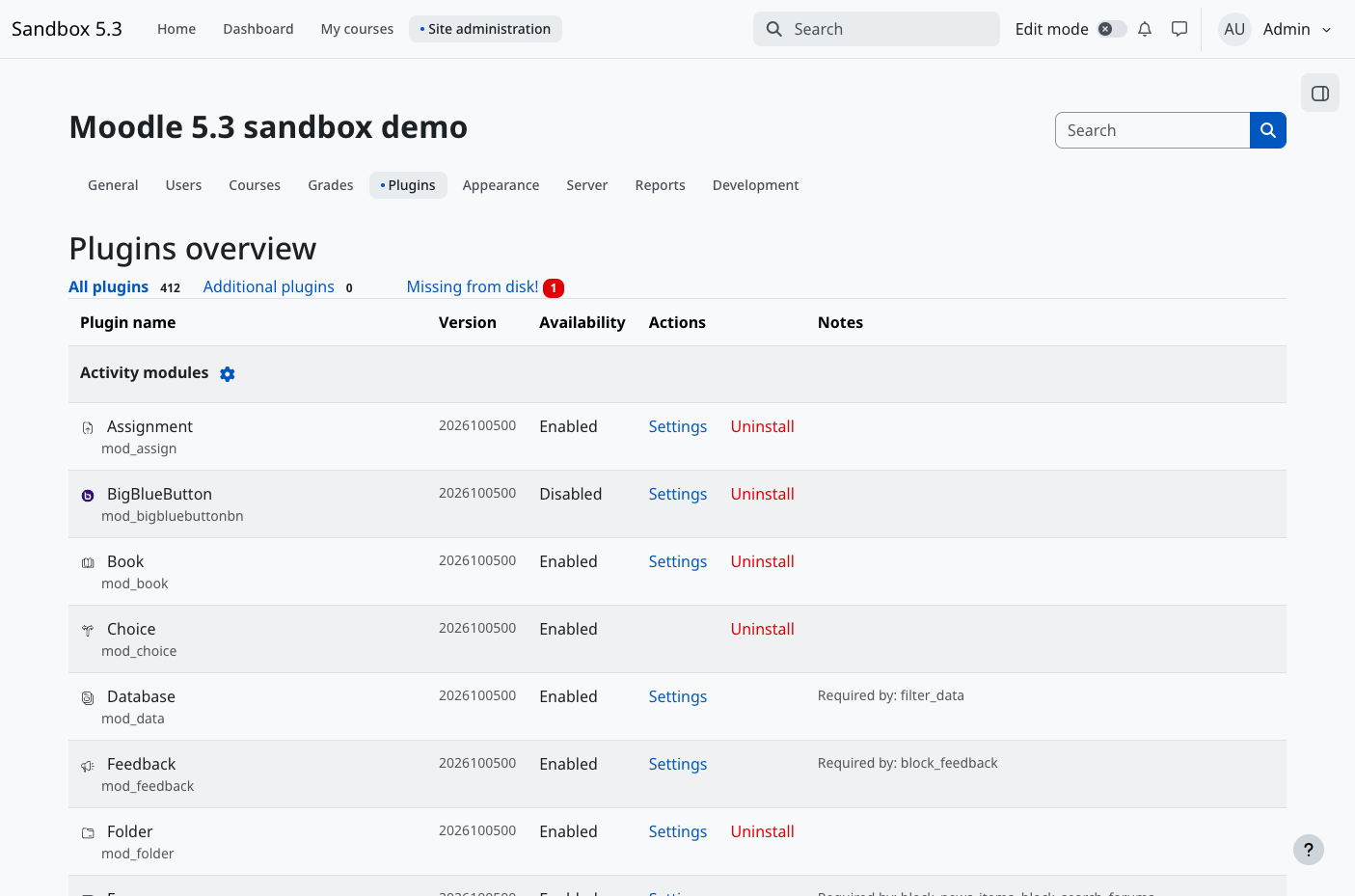Open the help question mark button

point(1309,850)
